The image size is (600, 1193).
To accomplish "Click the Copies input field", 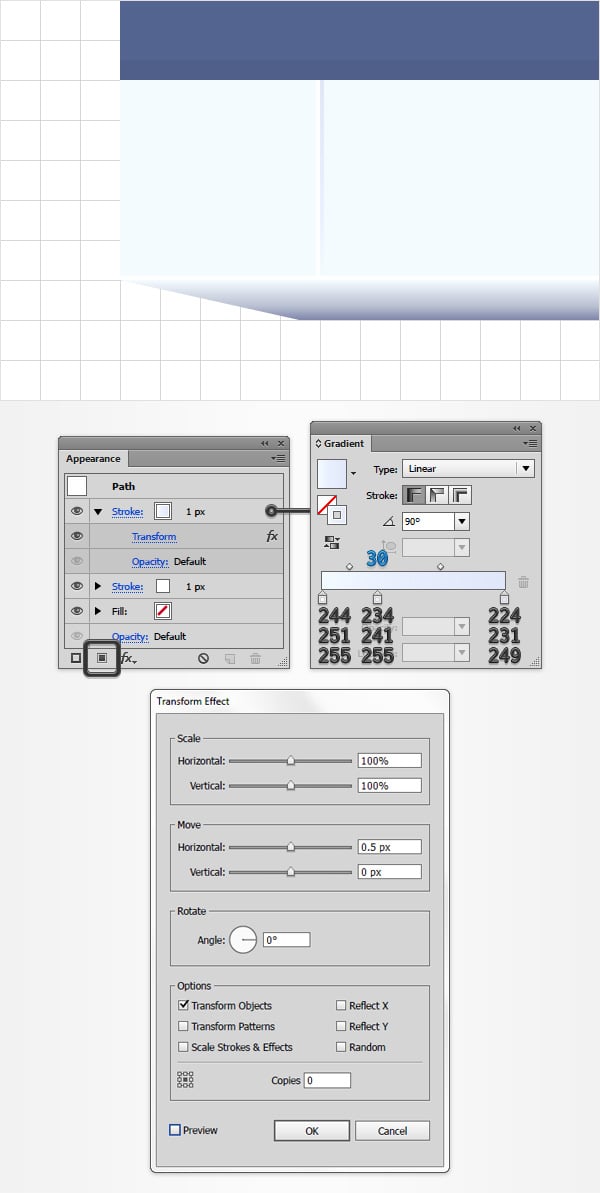I will point(328,1080).
